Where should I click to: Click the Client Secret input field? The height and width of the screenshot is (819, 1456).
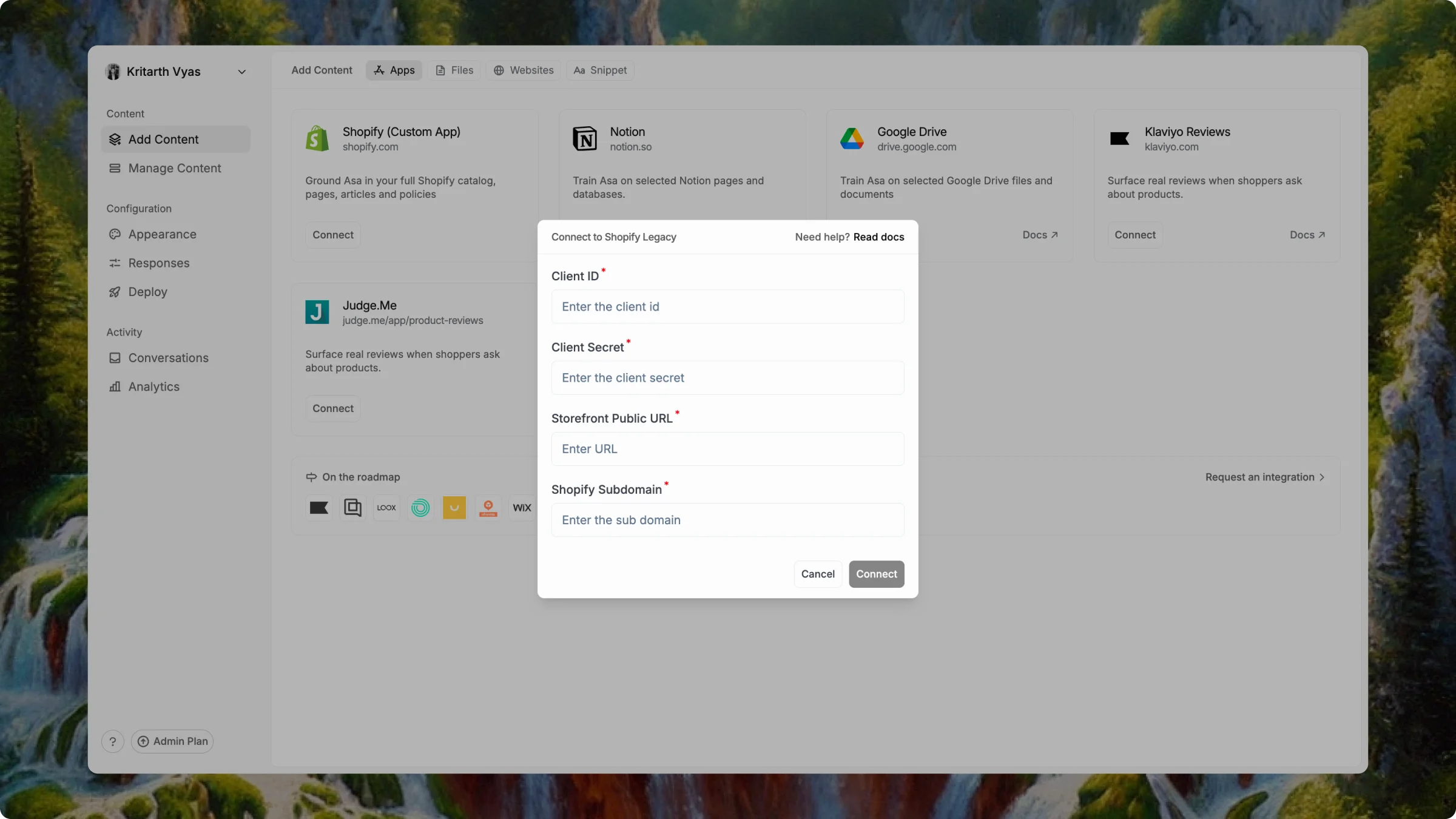(x=727, y=377)
